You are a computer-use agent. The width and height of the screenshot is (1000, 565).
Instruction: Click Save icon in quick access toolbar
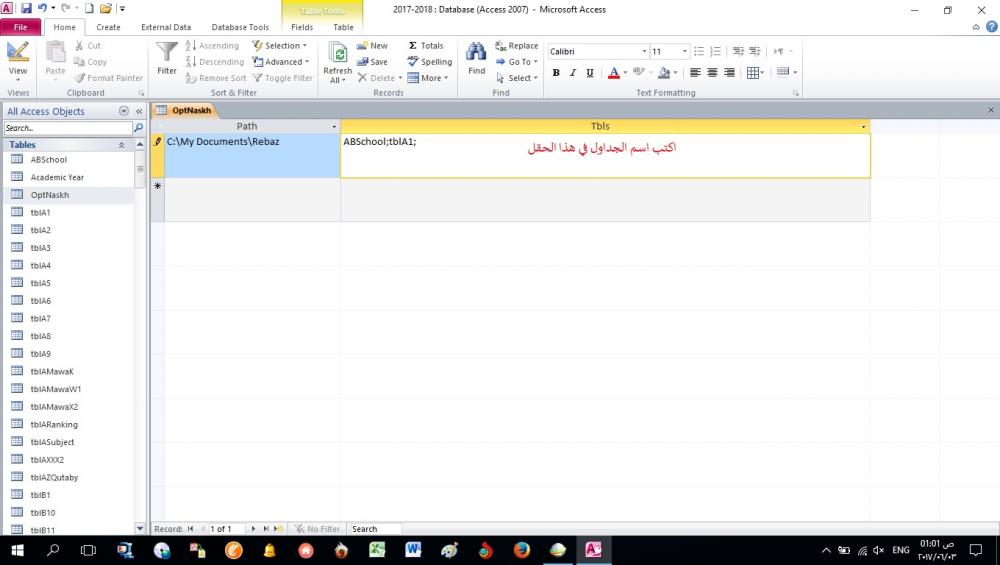(26, 8)
